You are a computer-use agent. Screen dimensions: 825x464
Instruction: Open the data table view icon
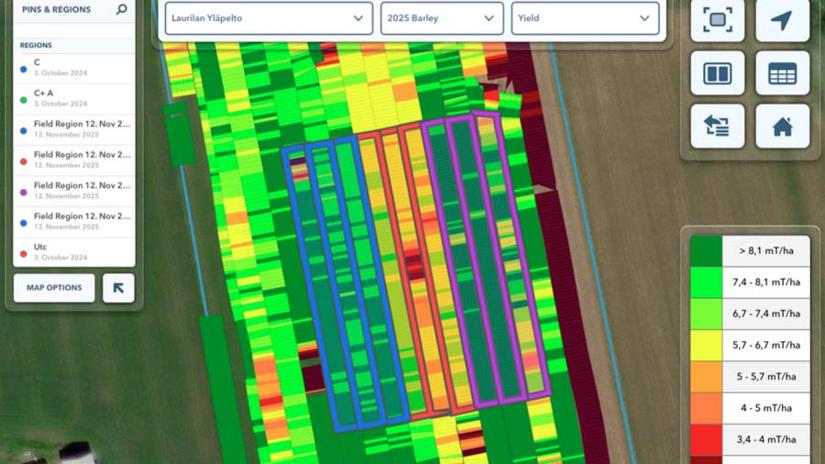pyautogui.click(x=782, y=74)
